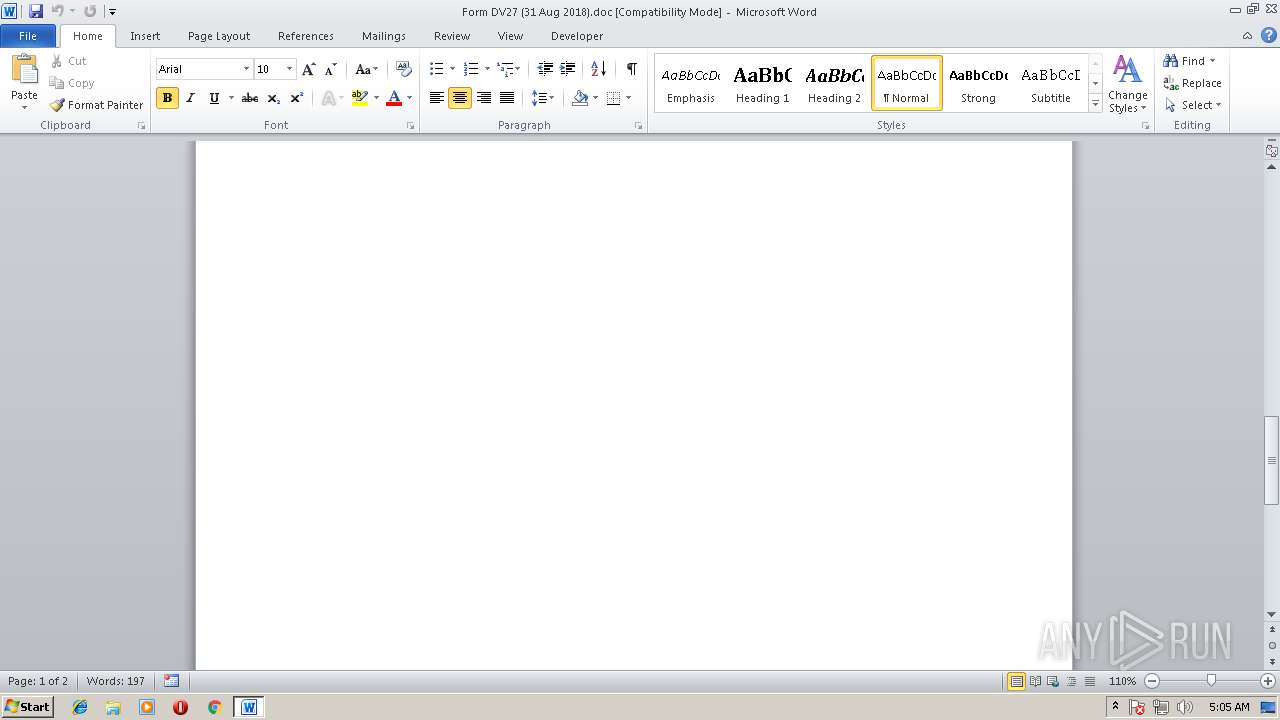This screenshot has width=1280, height=720.
Task: Click the Word Help question mark icon
Action: pyautogui.click(x=1269, y=36)
